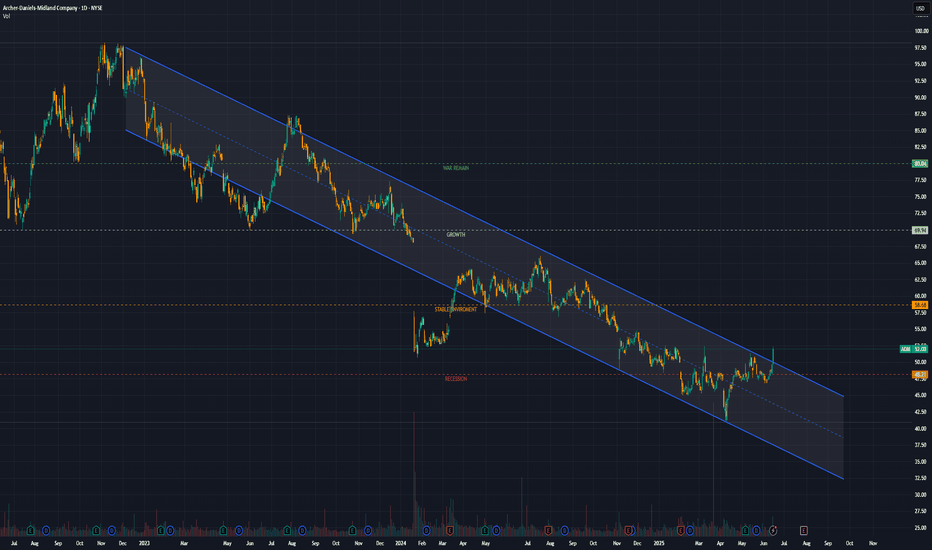This screenshot has width=932, height=550.
Task: Click the orange 48.21 price label
Action: pyautogui.click(x=920, y=375)
